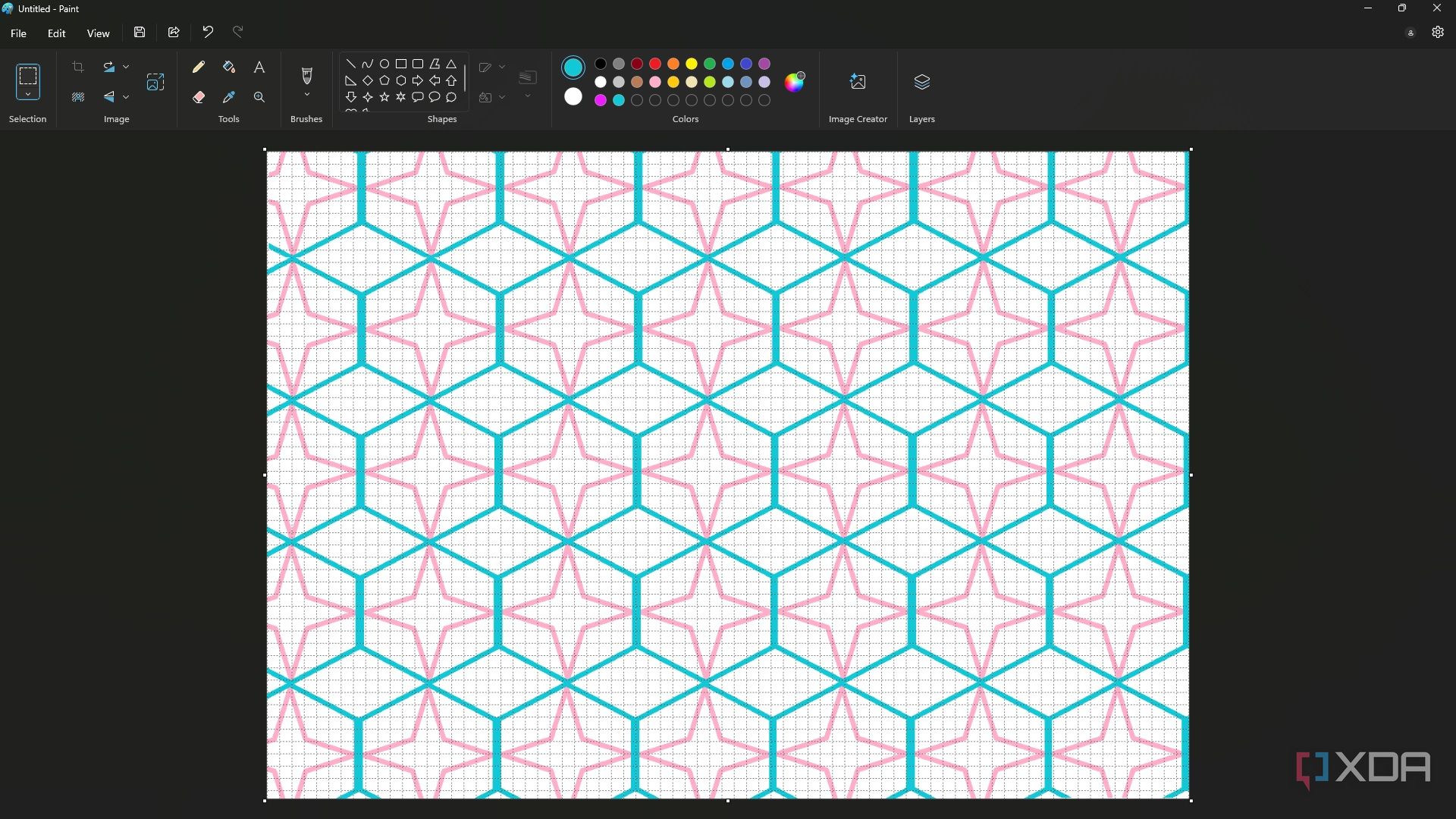Choose the Line shape

[350, 64]
